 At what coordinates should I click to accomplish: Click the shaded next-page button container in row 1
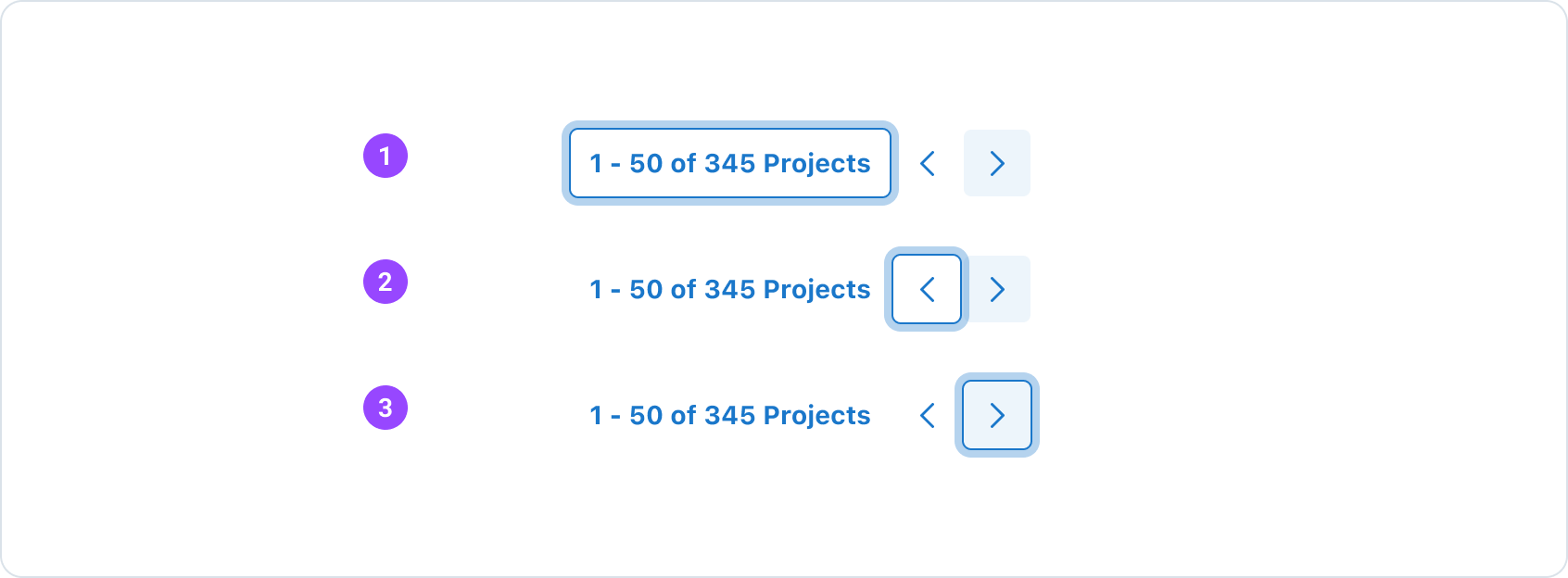pyautogui.click(x=997, y=163)
